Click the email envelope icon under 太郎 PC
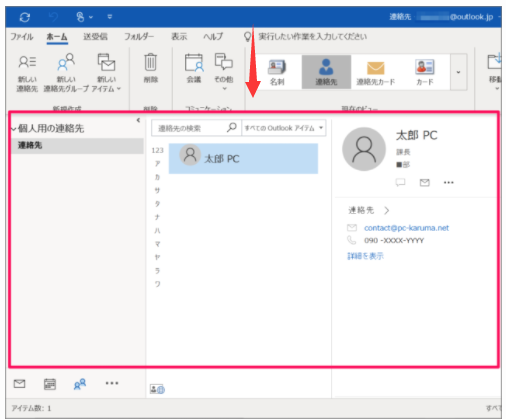This screenshot has width=506, height=419. (424, 182)
